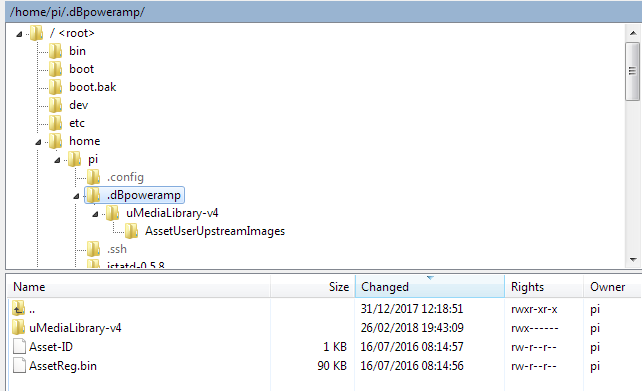Click the .dBpoweramp folder icon in tree
The width and height of the screenshot is (642, 391).
(93, 195)
